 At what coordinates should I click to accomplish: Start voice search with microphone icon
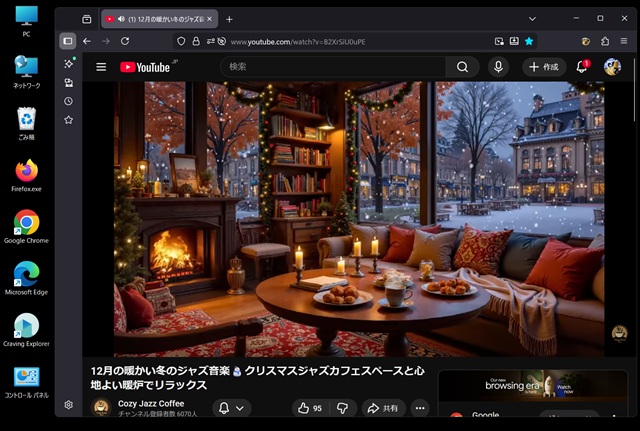[498, 67]
